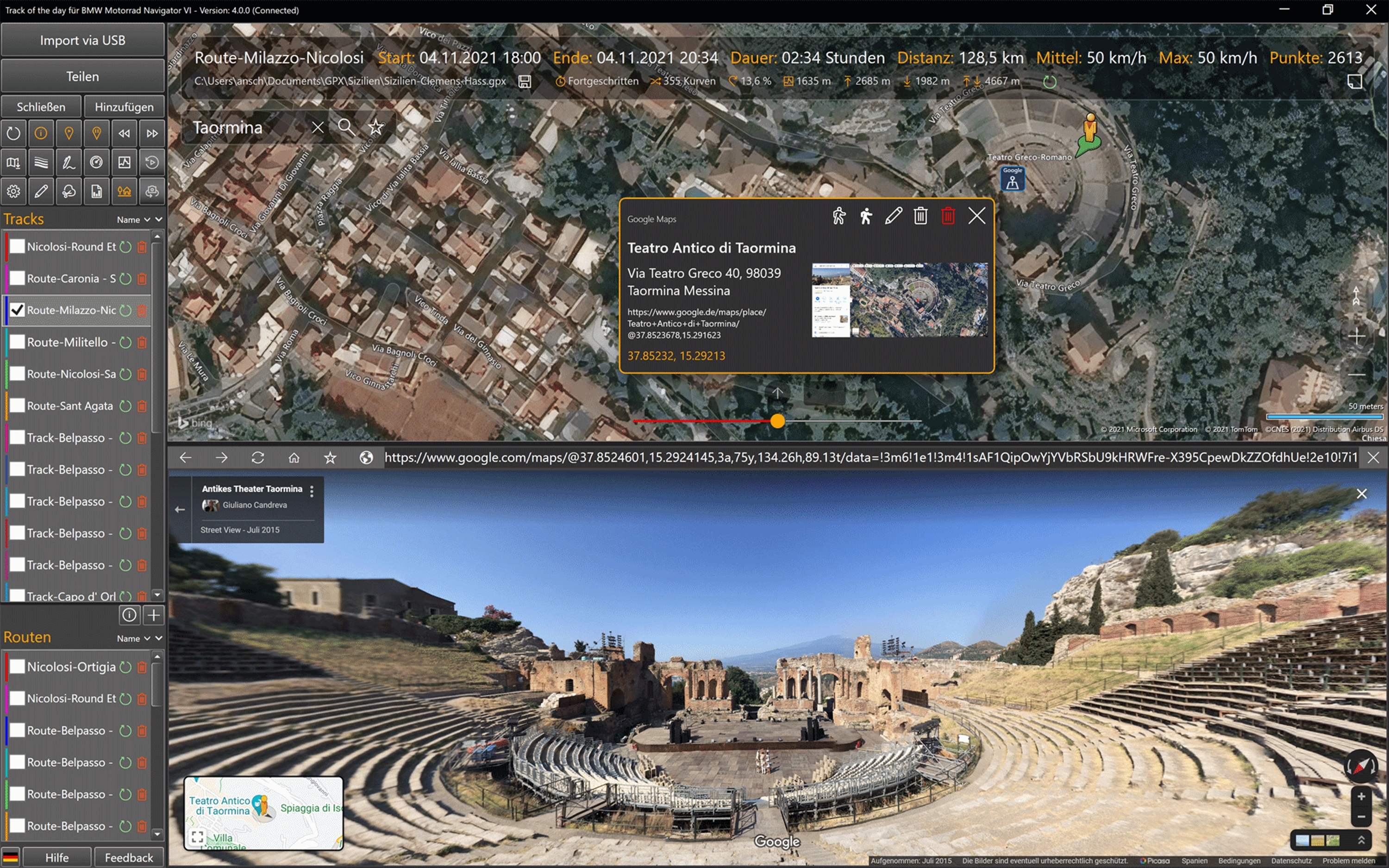Click the map download toolbar icon
The height and width of the screenshot is (868, 1389).
[13, 162]
